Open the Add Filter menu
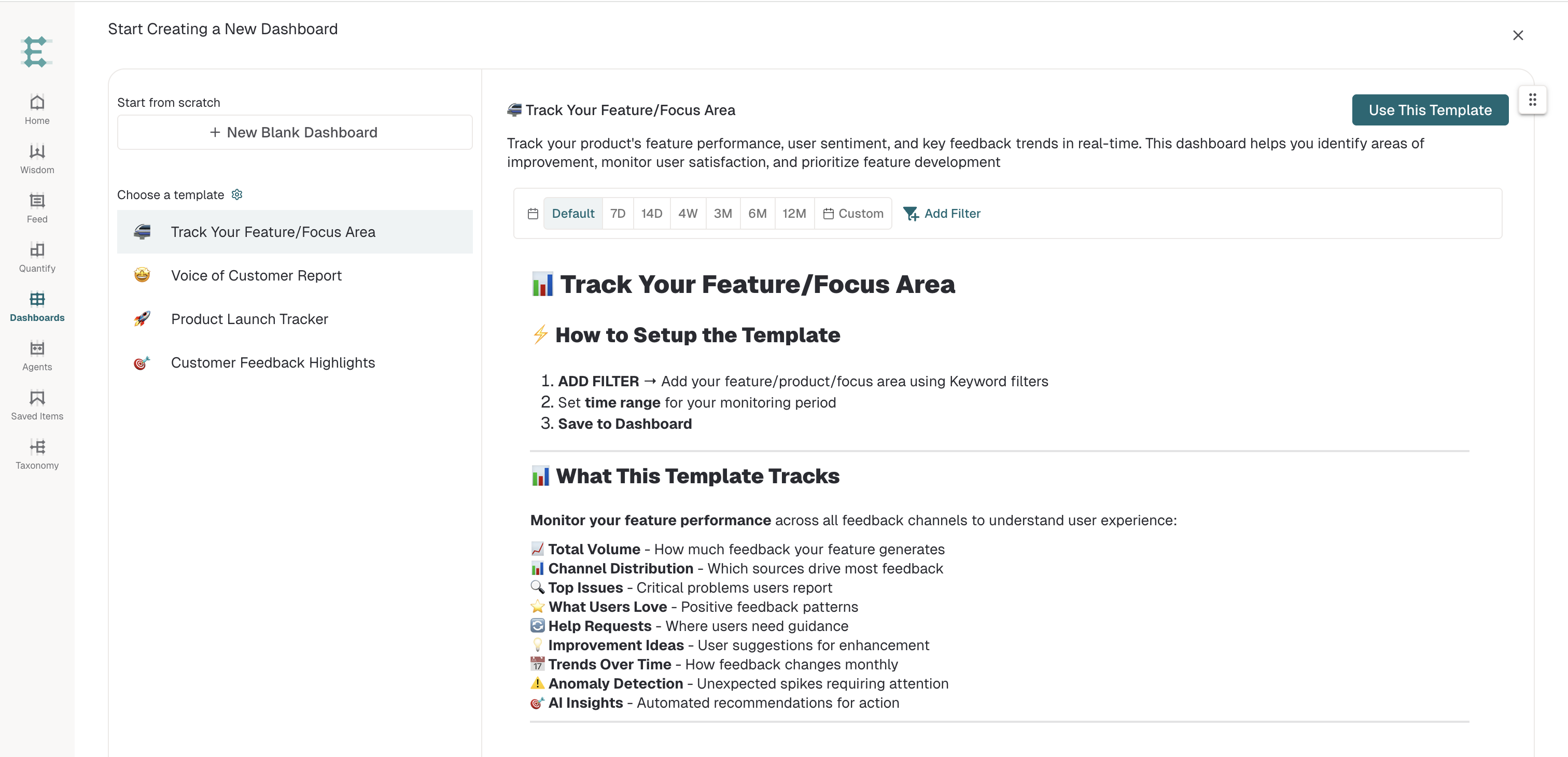Image resolution: width=1568 pixels, height=757 pixels. pyautogui.click(x=942, y=214)
